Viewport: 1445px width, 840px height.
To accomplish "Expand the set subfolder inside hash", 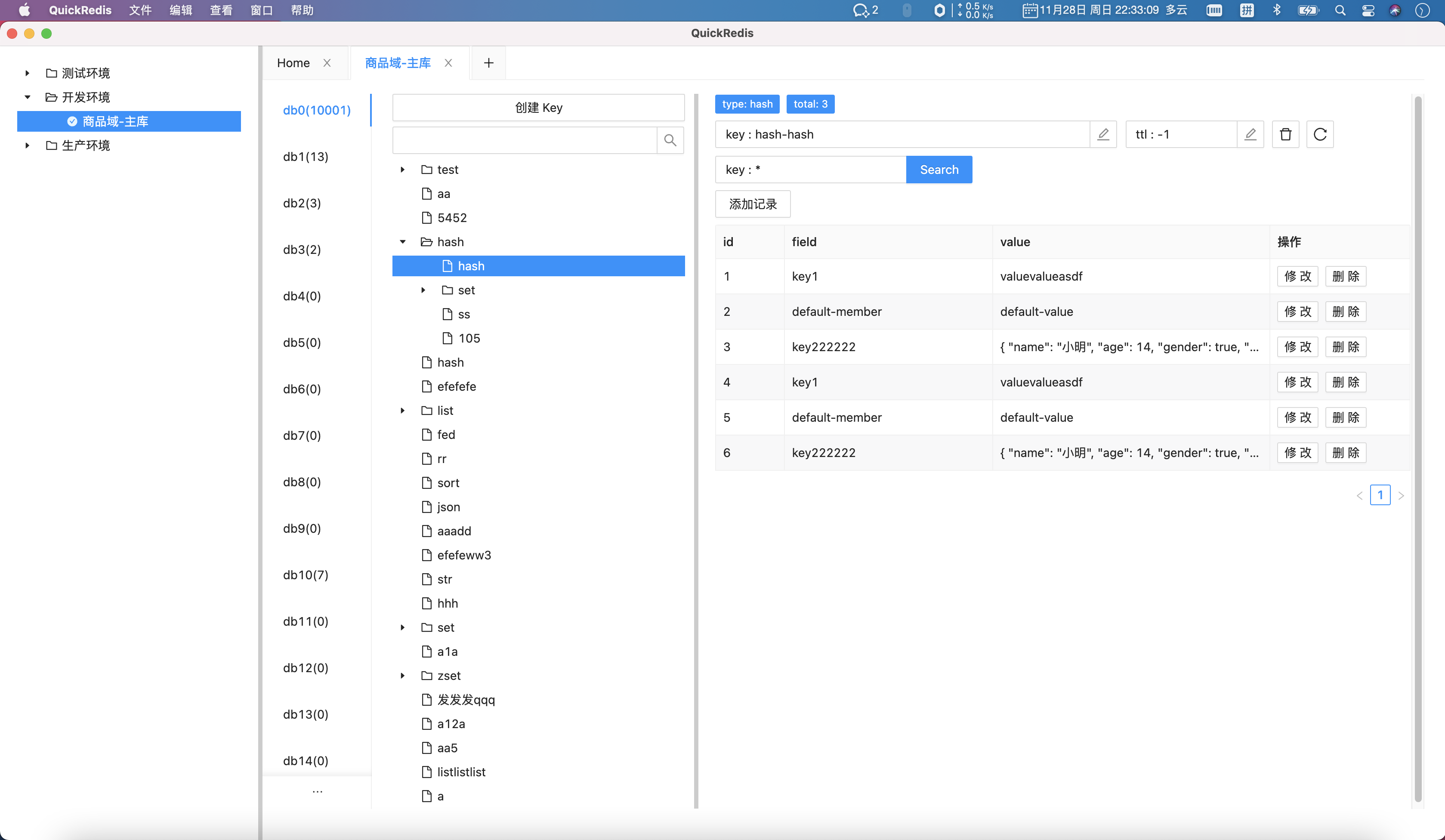I will (x=423, y=290).
